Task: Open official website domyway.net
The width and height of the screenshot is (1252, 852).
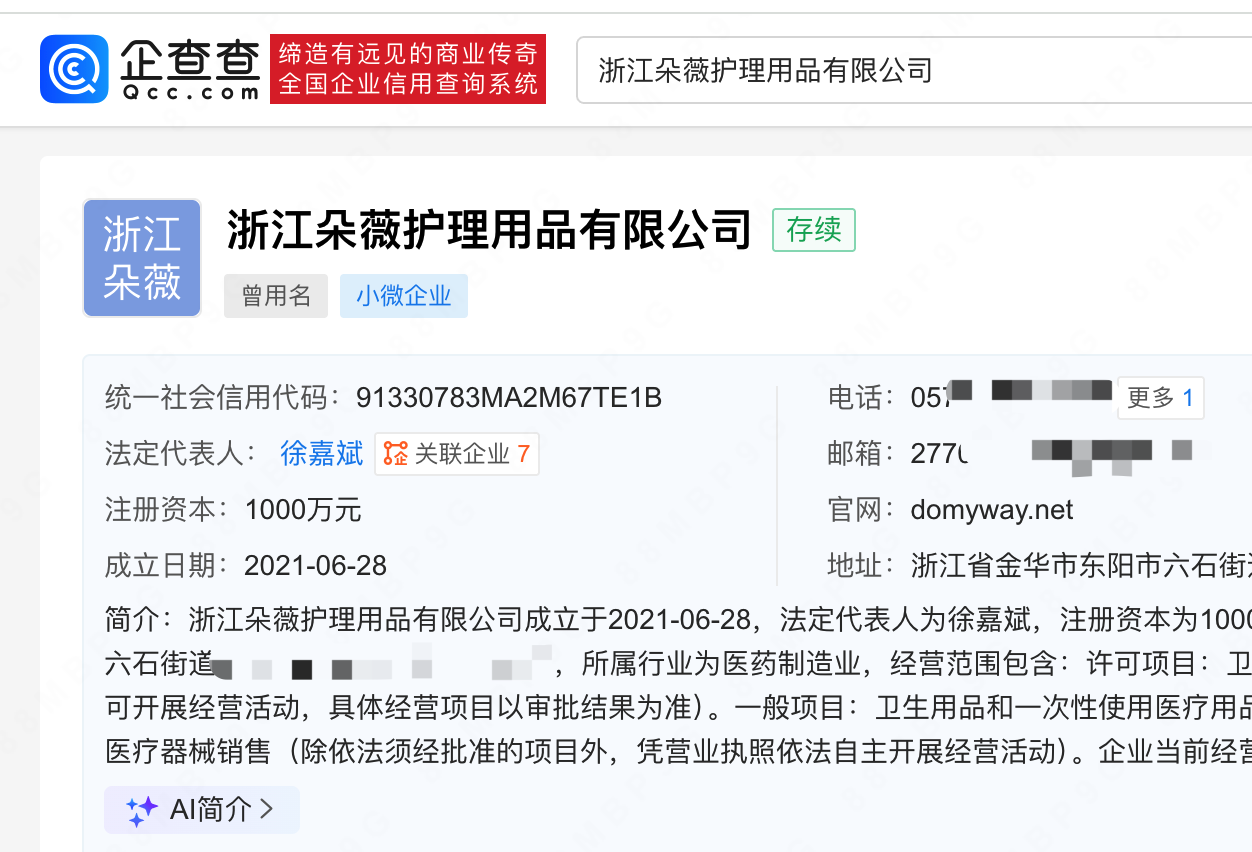Action: pos(992,510)
